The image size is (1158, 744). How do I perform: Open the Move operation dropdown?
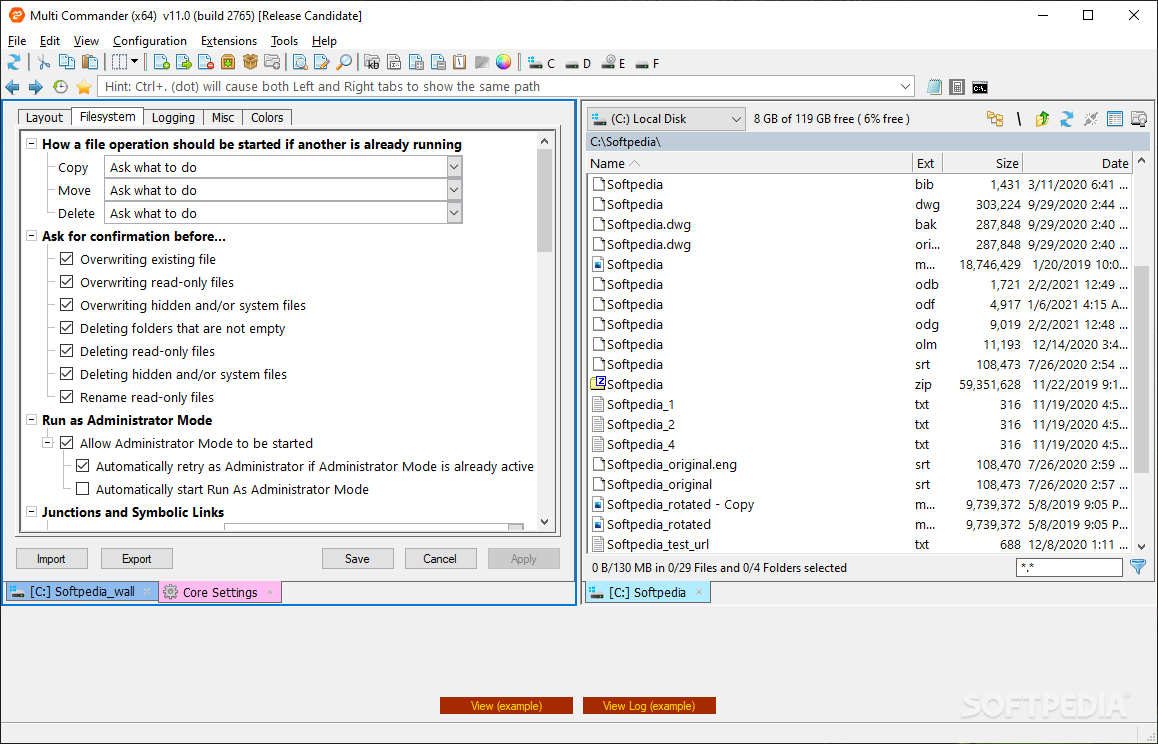point(455,190)
